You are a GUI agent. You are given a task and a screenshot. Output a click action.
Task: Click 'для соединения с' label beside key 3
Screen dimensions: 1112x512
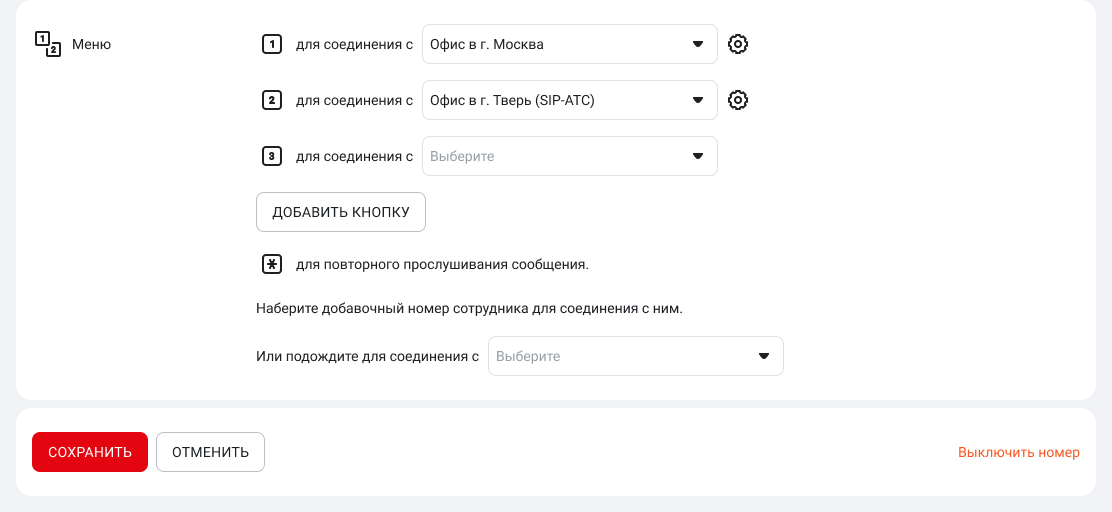coord(354,156)
